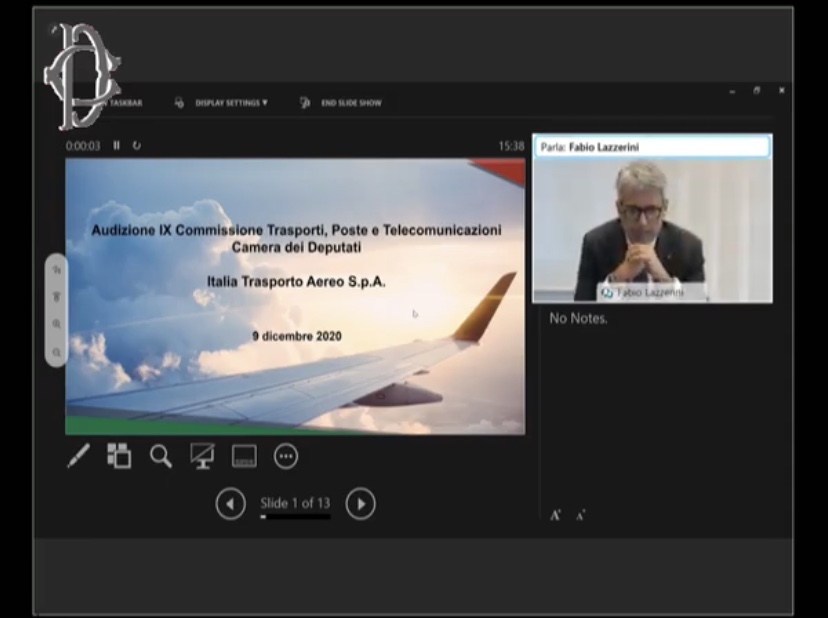
Task: Click the slide progress bar
Action: (x=295, y=518)
